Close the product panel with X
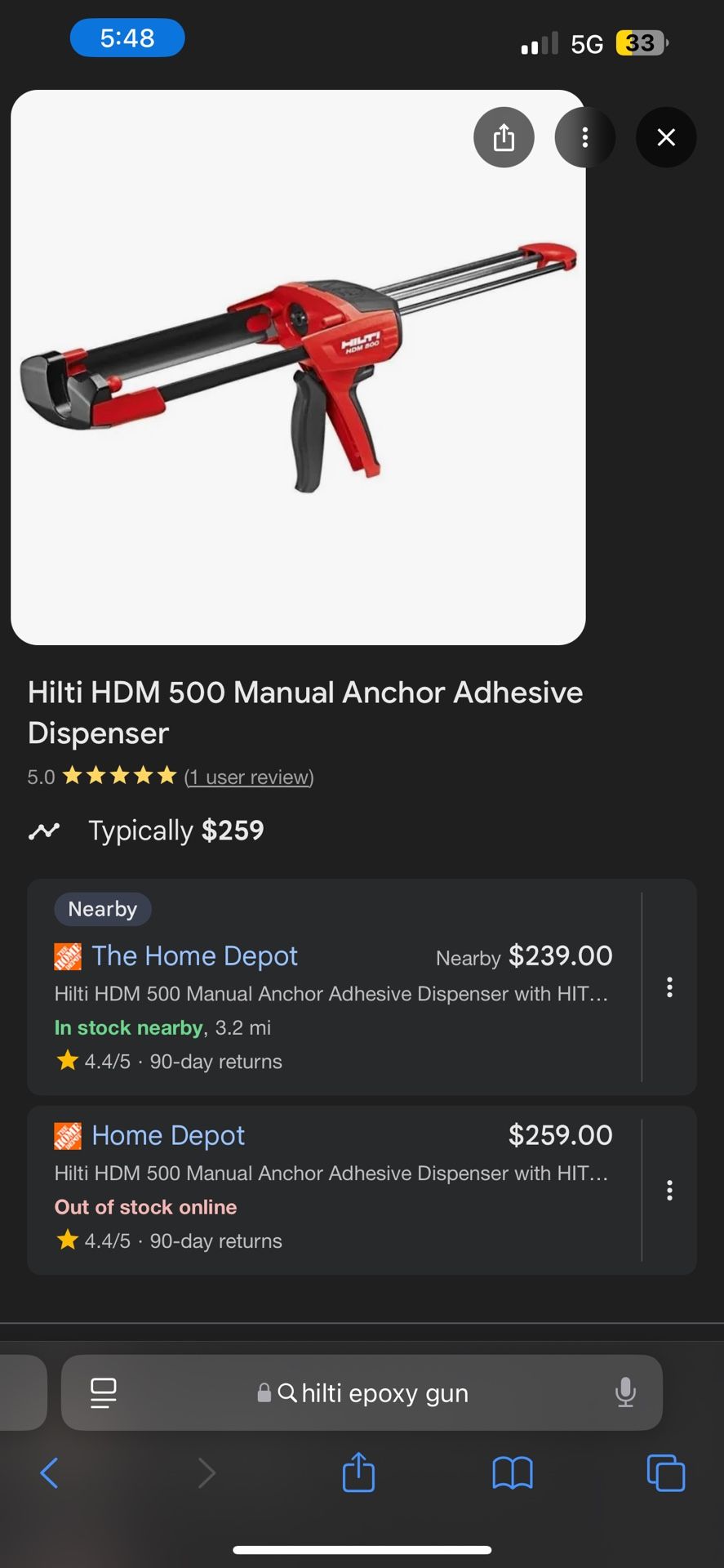The width and height of the screenshot is (724, 1568). (666, 137)
